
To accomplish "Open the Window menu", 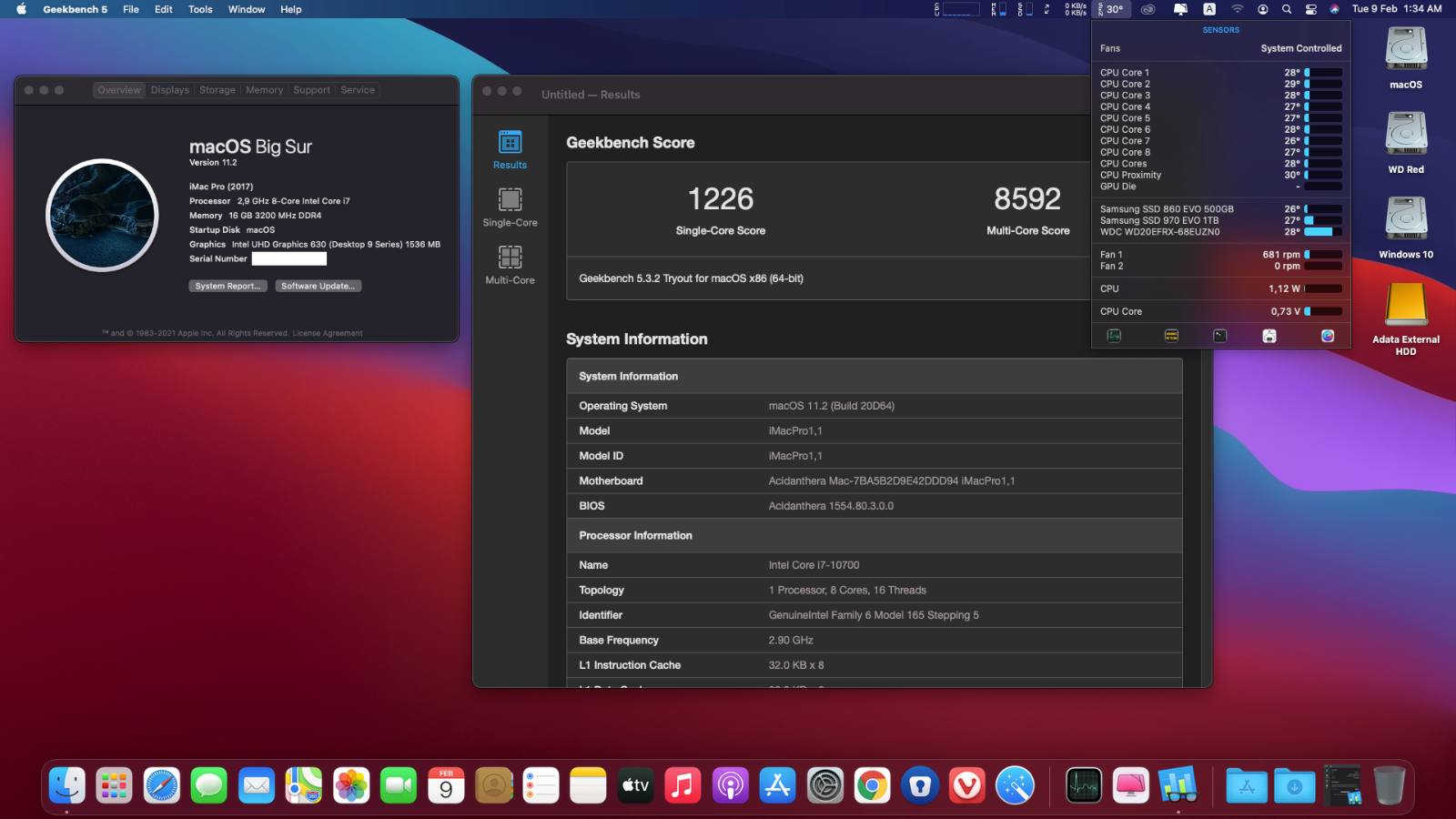I will (247, 9).
